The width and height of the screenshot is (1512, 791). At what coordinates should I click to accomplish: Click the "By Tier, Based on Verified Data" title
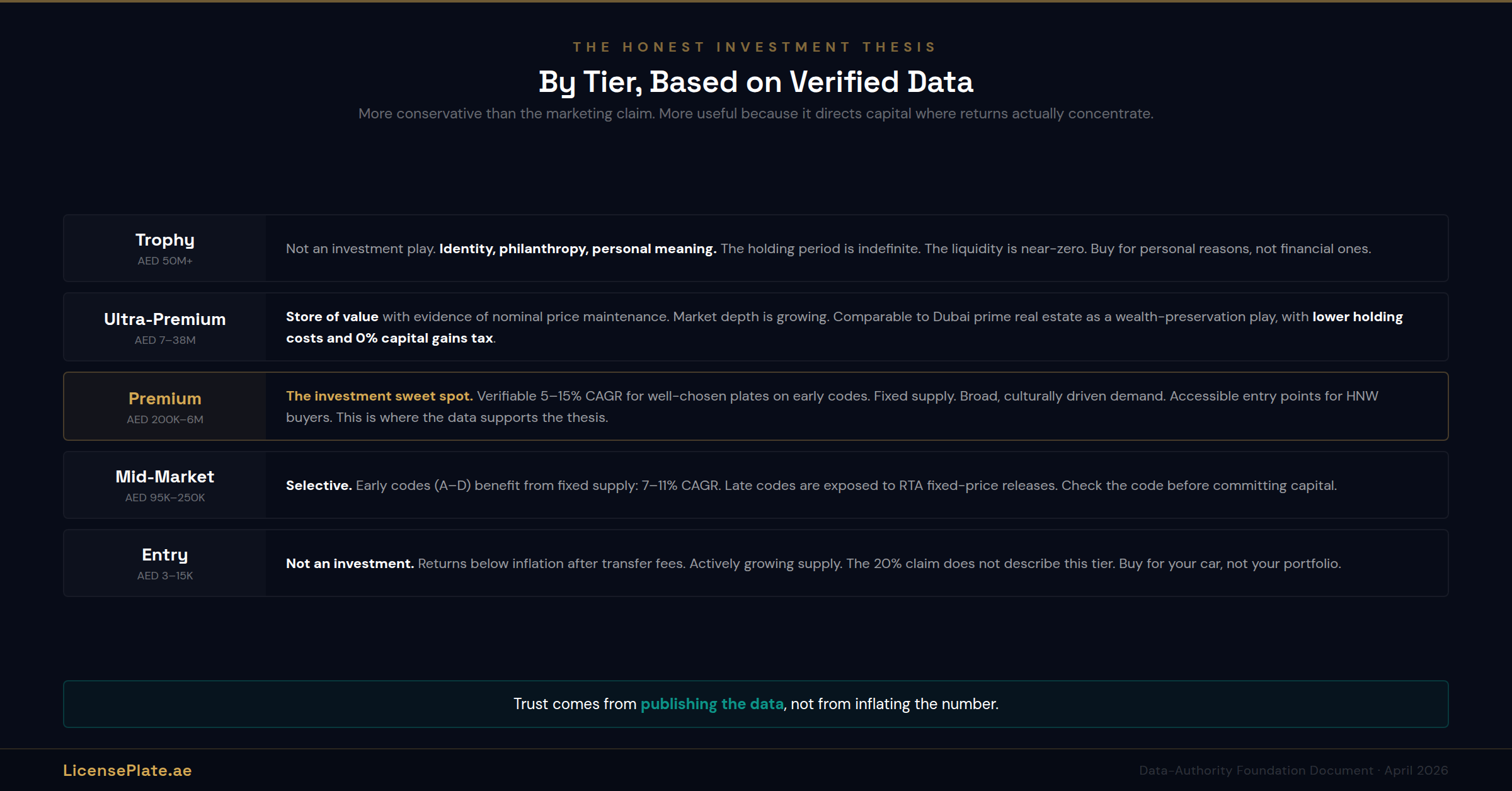[x=756, y=82]
